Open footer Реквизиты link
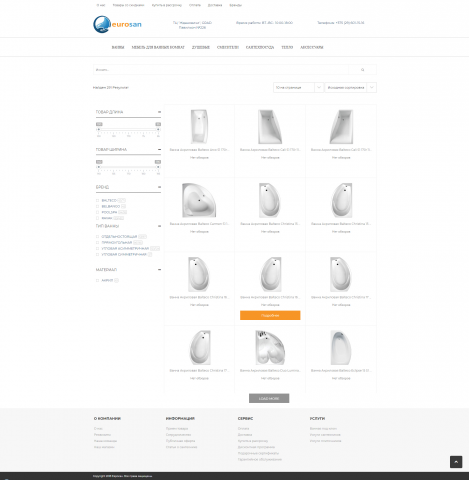Screen dimensions: 469x480 (102, 435)
